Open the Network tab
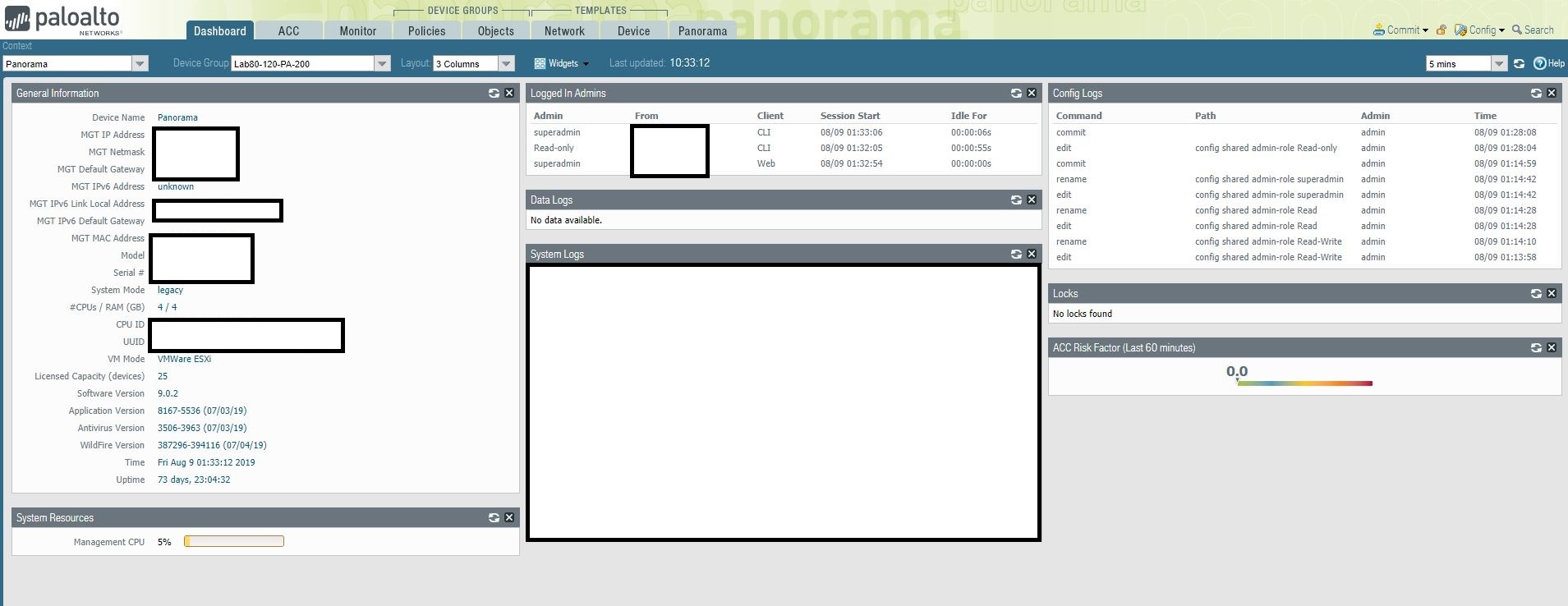This screenshot has height=606, width=1568. point(565,31)
